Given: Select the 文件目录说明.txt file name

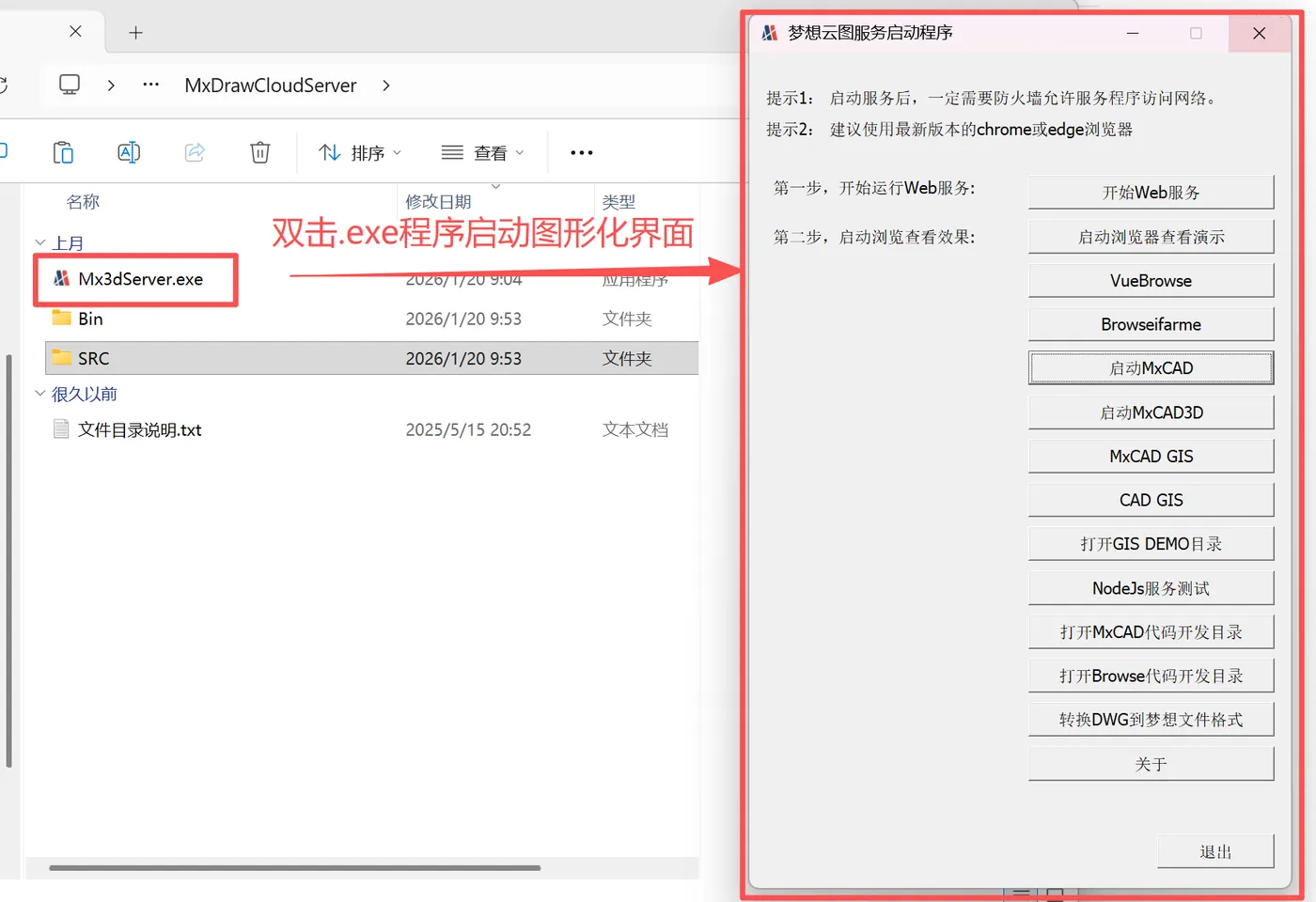Looking at the screenshot, I should [139, 429].
